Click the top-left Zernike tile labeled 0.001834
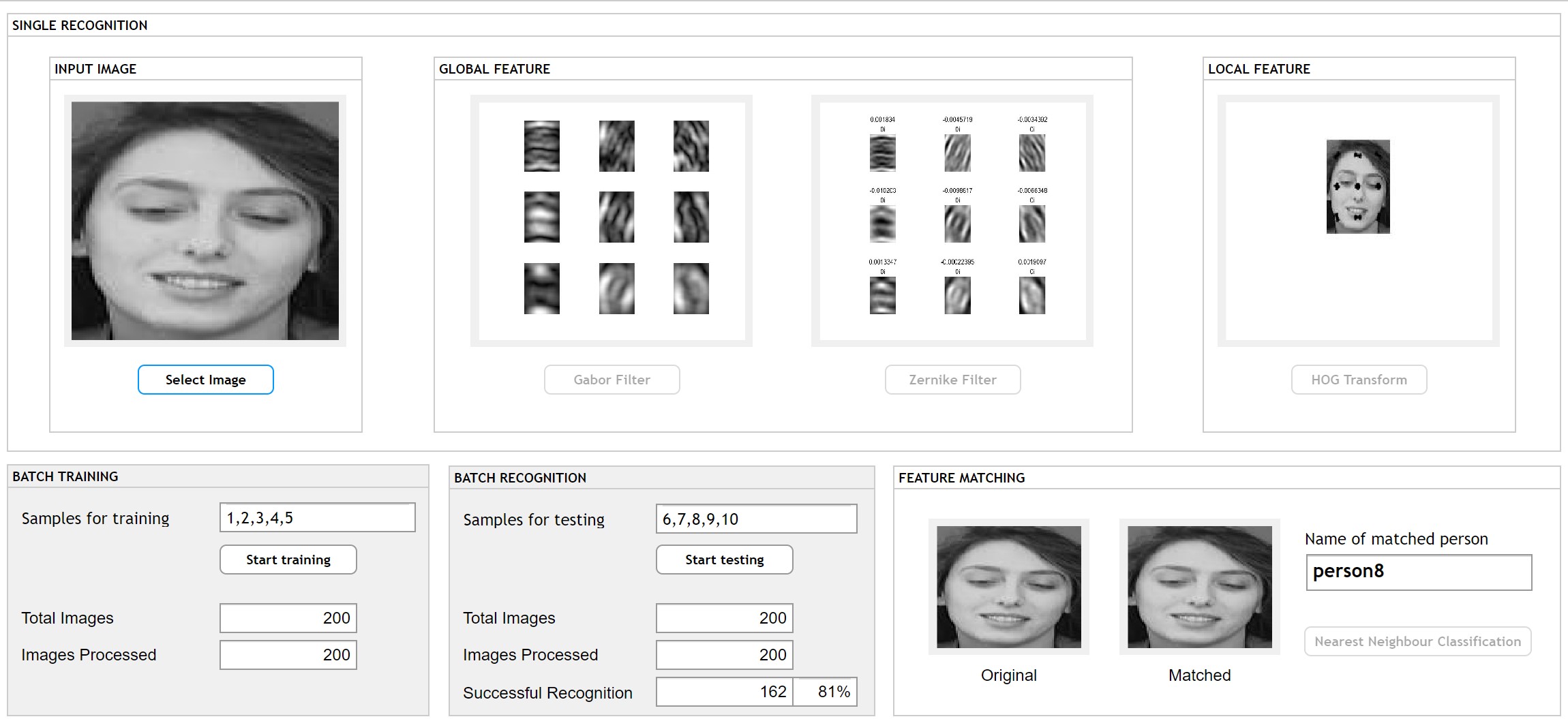 point(882,153)
